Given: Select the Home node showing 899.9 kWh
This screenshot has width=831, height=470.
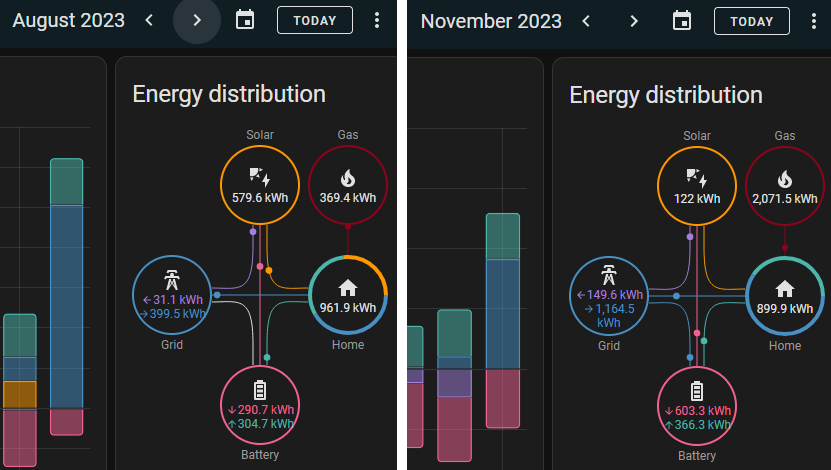Looking at the screenshot, I should pyautogui.click(x=785, y=296).
